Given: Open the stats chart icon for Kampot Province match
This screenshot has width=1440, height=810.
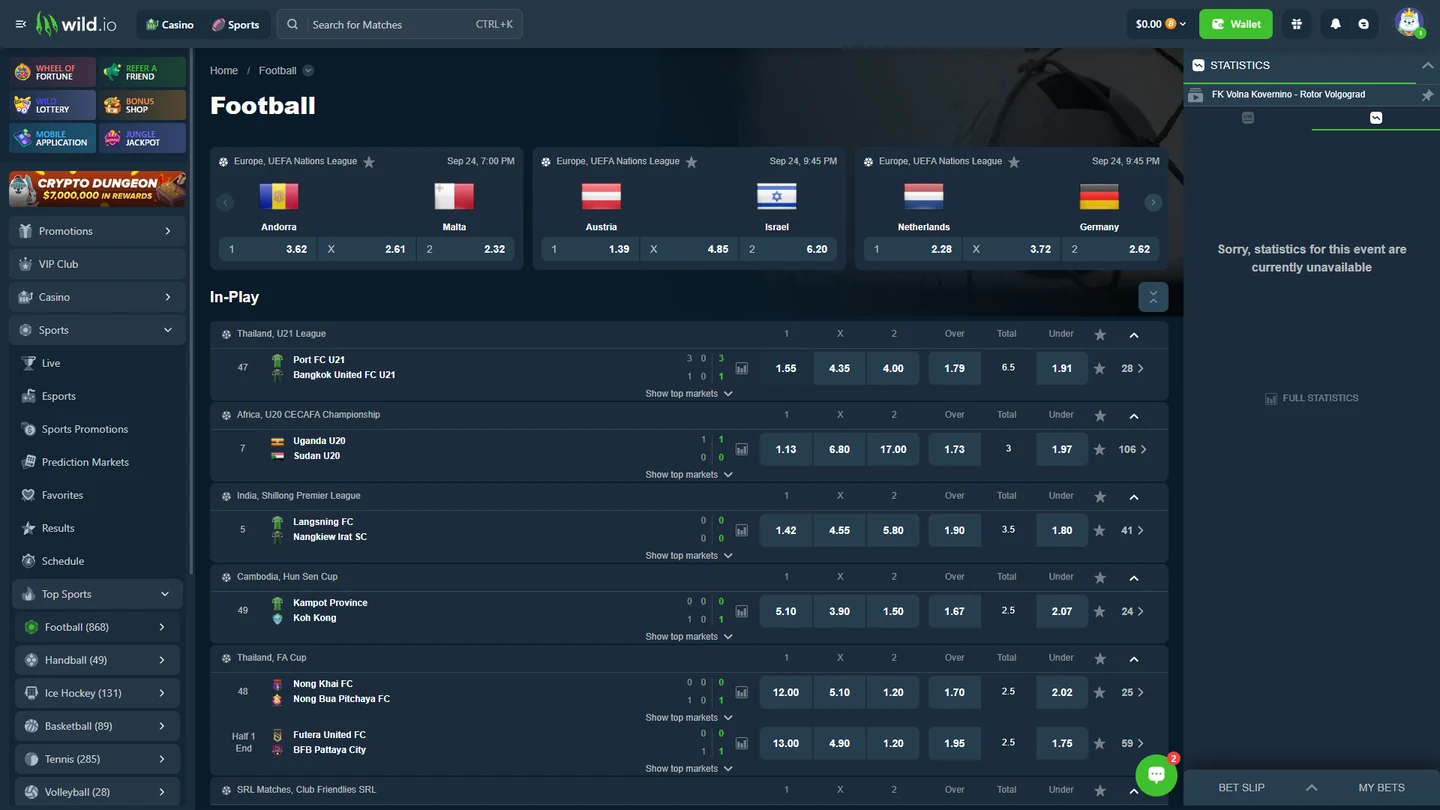Looking at the screenshot, I should 742,611.
